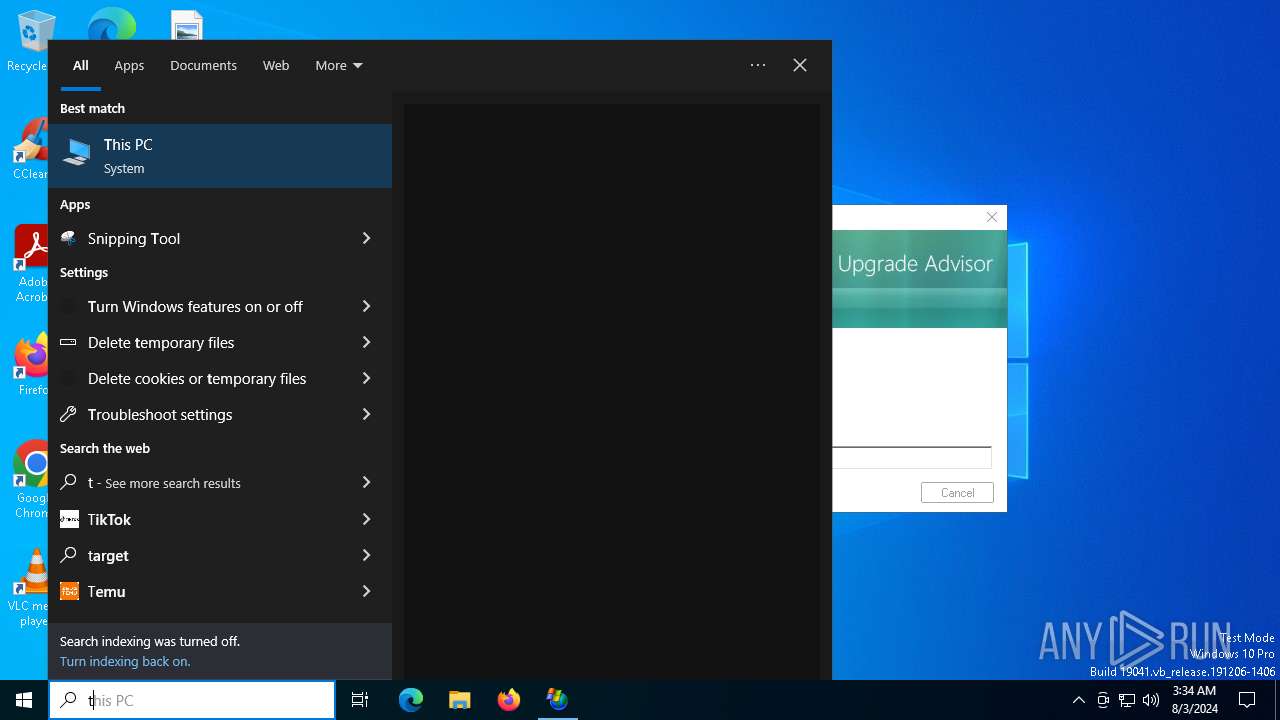1280x720 pixels.
Task: Open the More filter dropdown
Action: click(338, 65)
